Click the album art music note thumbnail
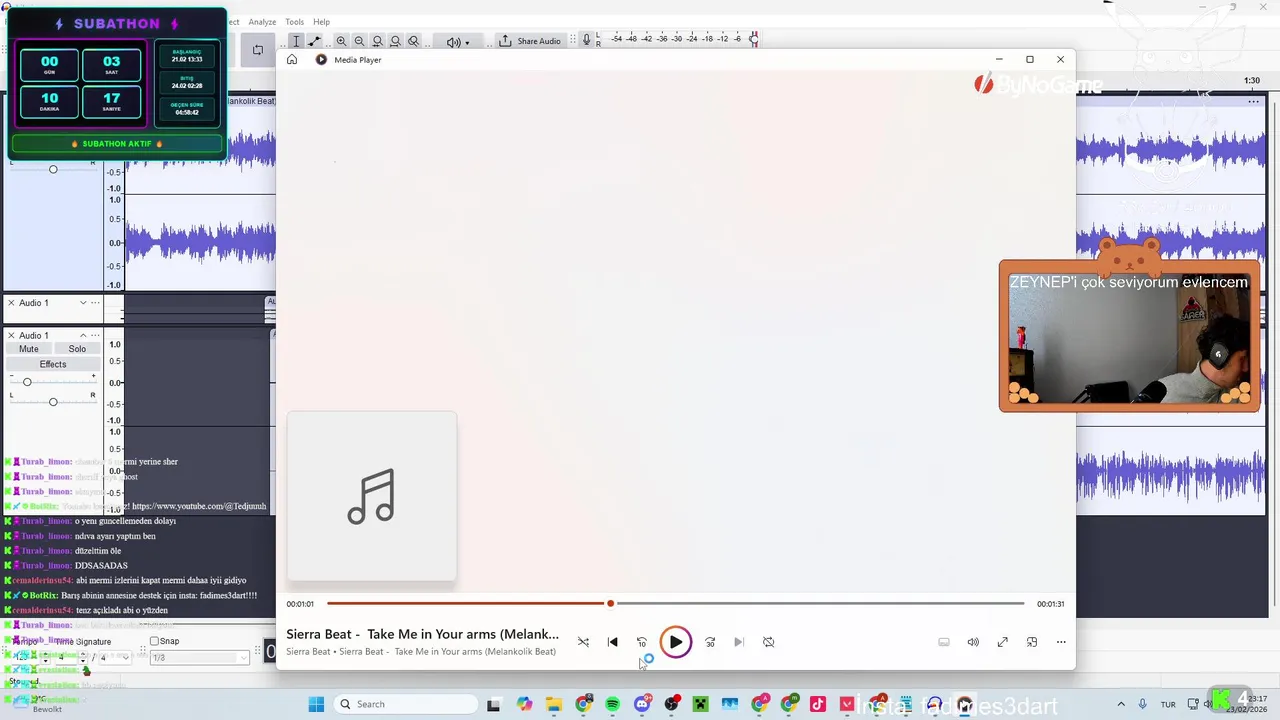1280x720 pixels. click(372, 496)
